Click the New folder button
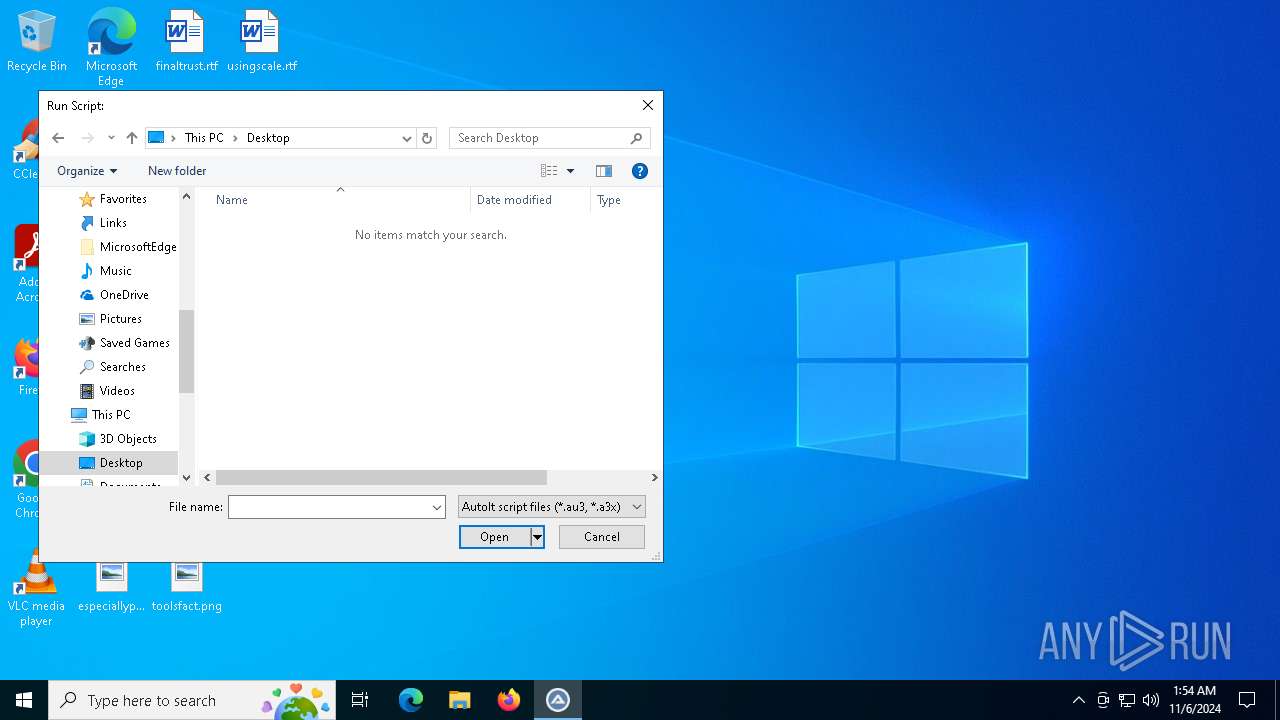Screen dimensions: 1280x720 (x=177, y=171)
